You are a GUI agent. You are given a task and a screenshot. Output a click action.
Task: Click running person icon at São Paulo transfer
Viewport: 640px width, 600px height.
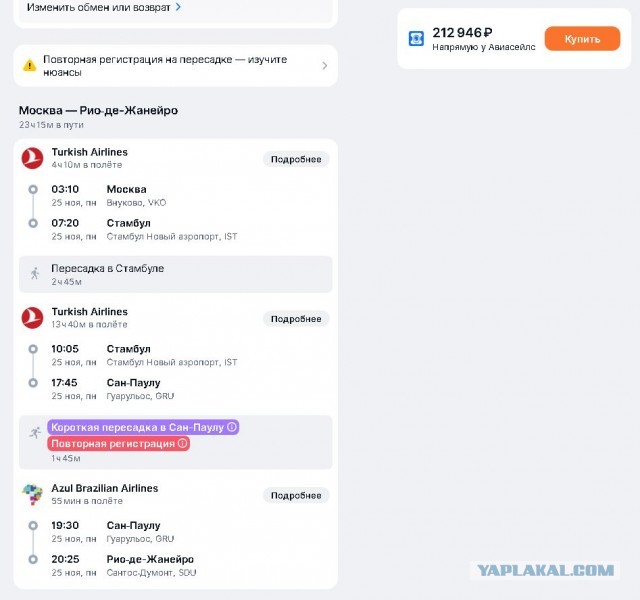pos(35,432)
